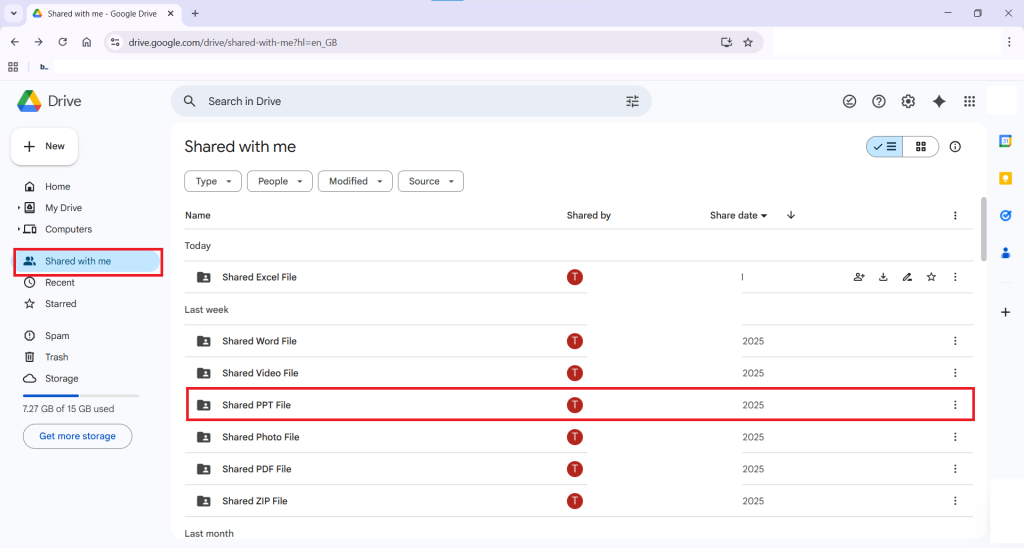This screenshot has height=548, width=1024.
Task: Open the Google apps grid
Action: click(969, 101)
